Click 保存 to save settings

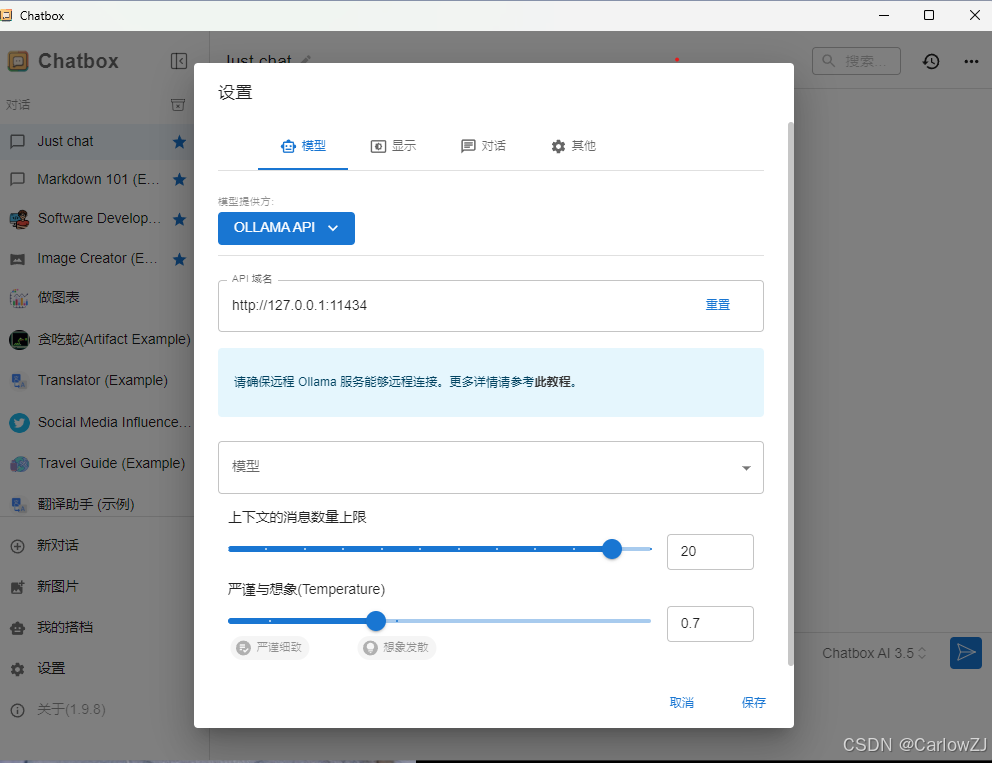[x=753, y=703]
